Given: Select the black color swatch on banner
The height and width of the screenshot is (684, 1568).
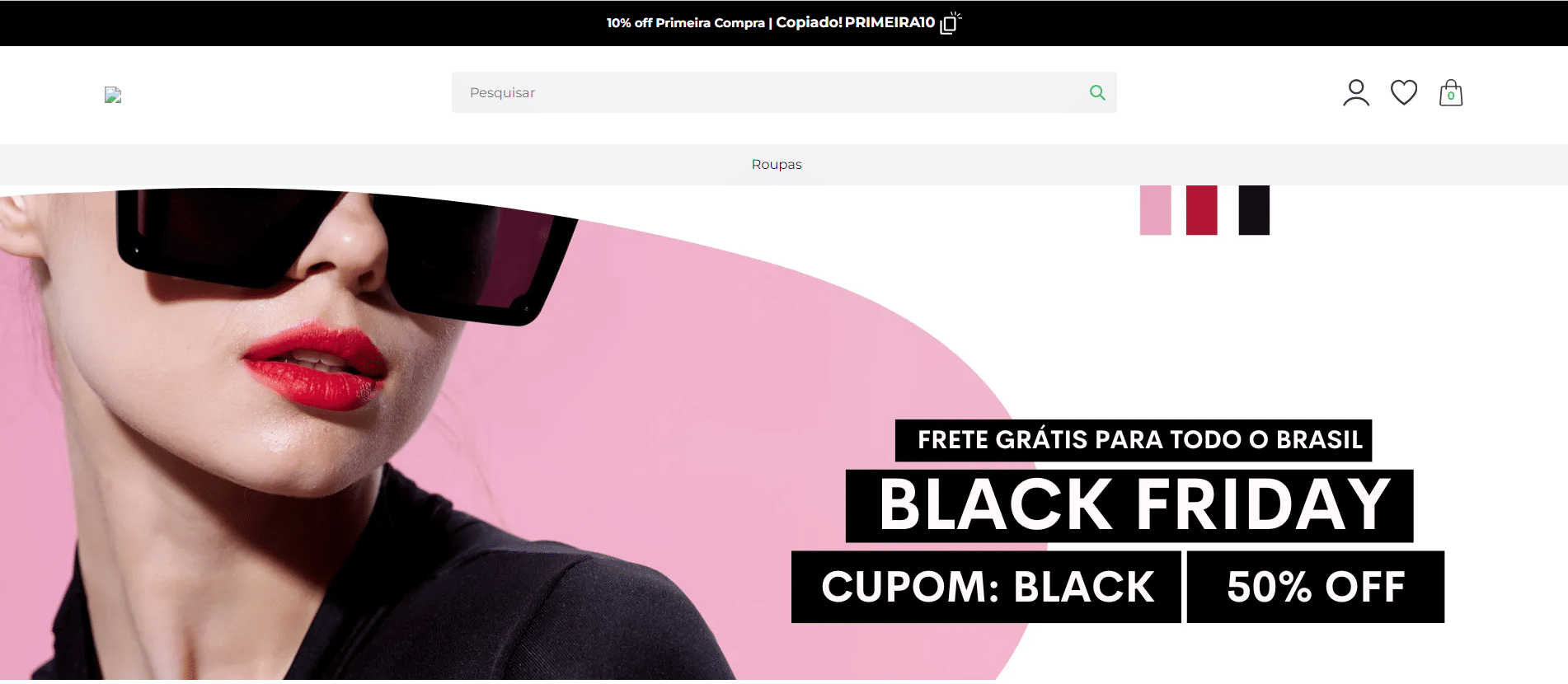Looking at the screenshot, I should [x=1254, y=210].
